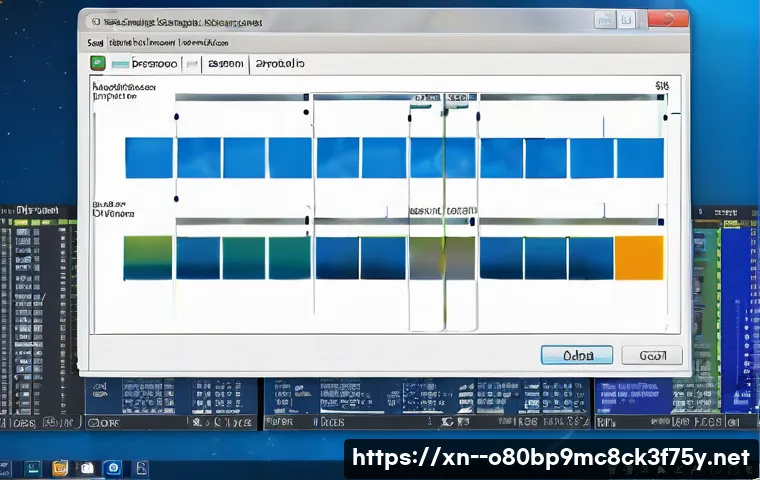
Task: Select the last blue block in the top row
Action: click(x=639, y=158)
